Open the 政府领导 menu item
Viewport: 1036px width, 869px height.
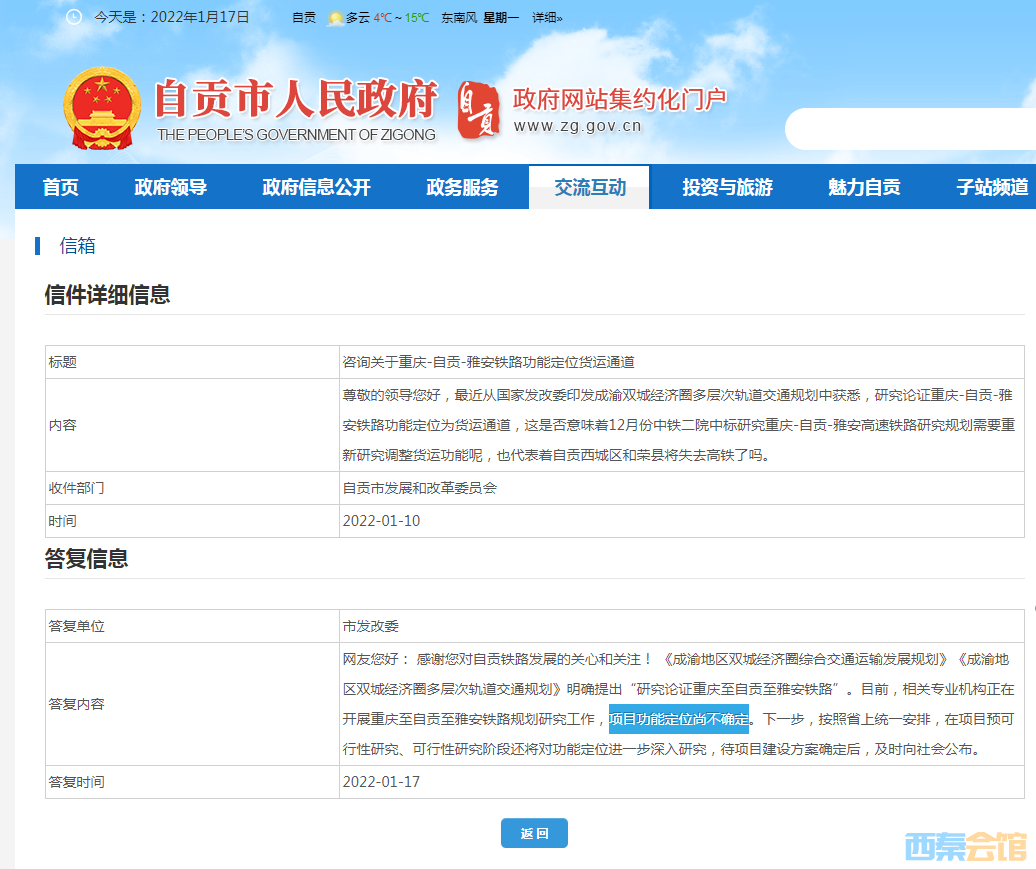coord(171,187)
